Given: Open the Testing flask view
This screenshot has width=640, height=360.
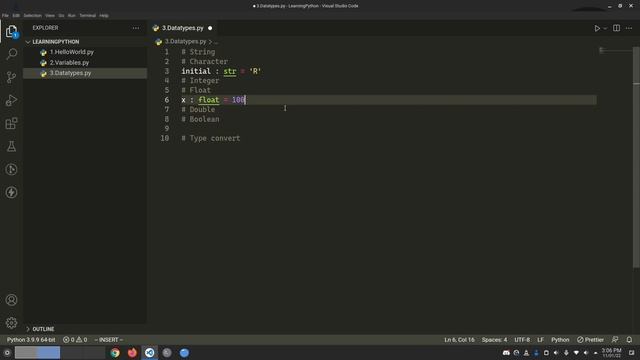Looking at the screenshot, I should [x=11, y=146].
